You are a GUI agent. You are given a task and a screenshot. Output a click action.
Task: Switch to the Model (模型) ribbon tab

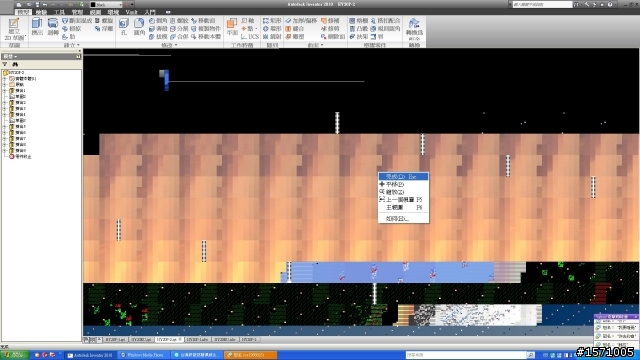(x=23, y=12)
